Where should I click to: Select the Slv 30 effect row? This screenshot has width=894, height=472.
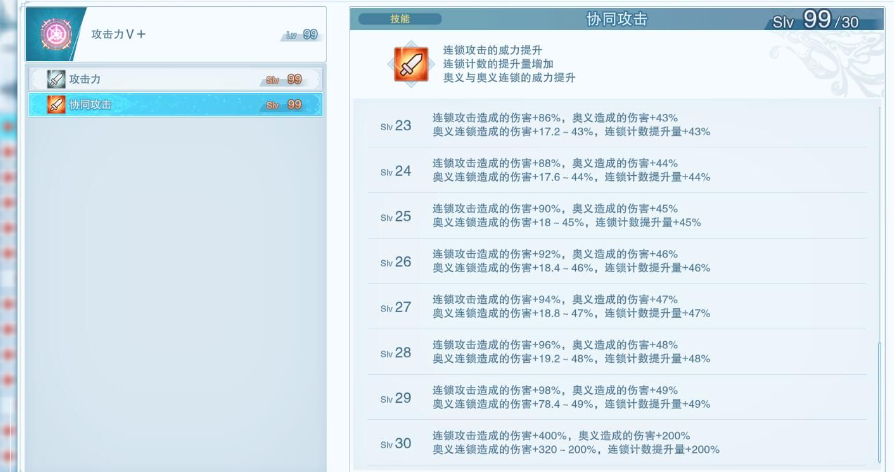pos(617,443)
